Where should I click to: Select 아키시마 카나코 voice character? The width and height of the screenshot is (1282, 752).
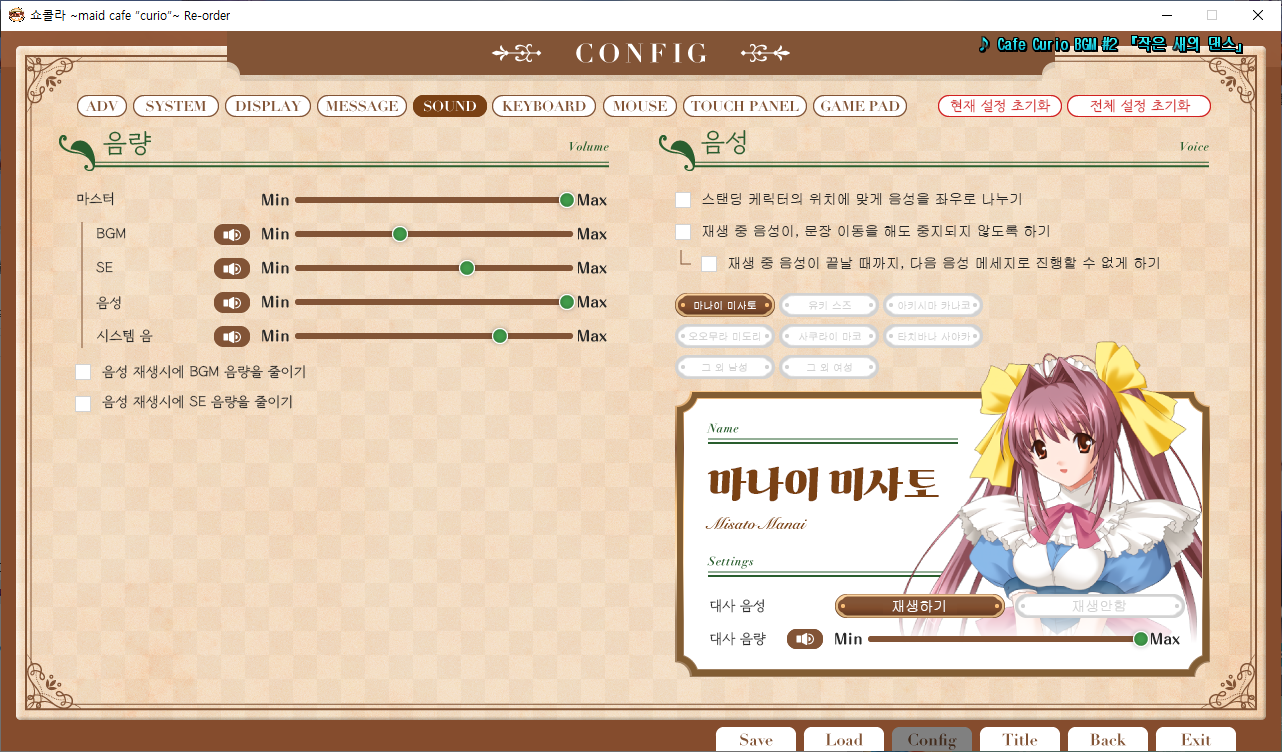[x=933, y=305]
